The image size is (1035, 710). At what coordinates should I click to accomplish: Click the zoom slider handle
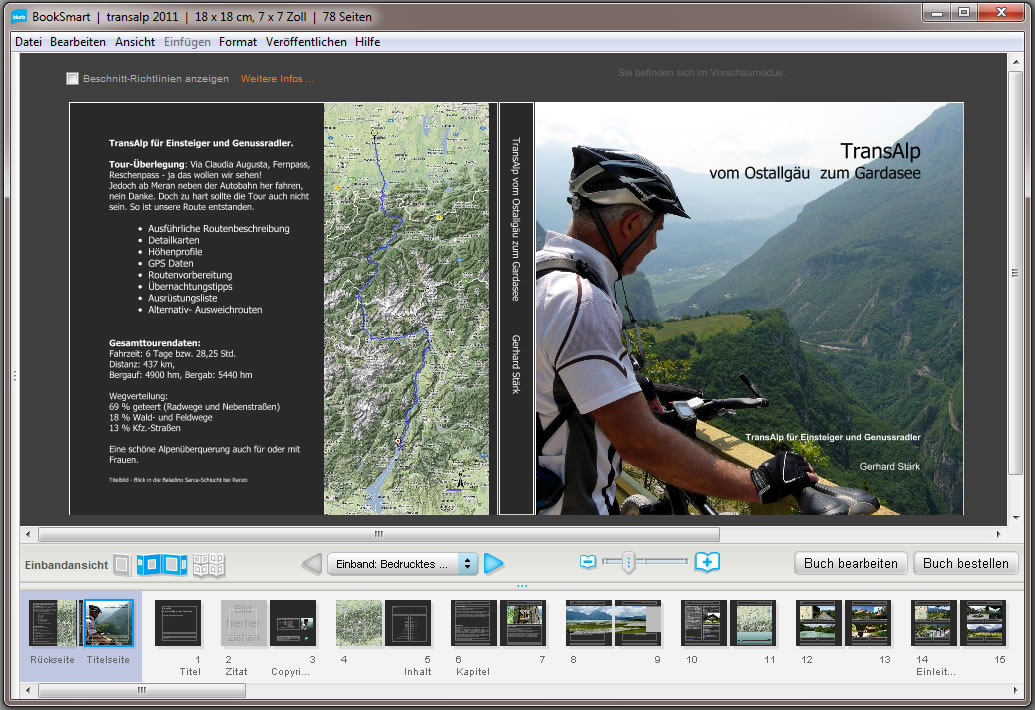click(628, 563)
